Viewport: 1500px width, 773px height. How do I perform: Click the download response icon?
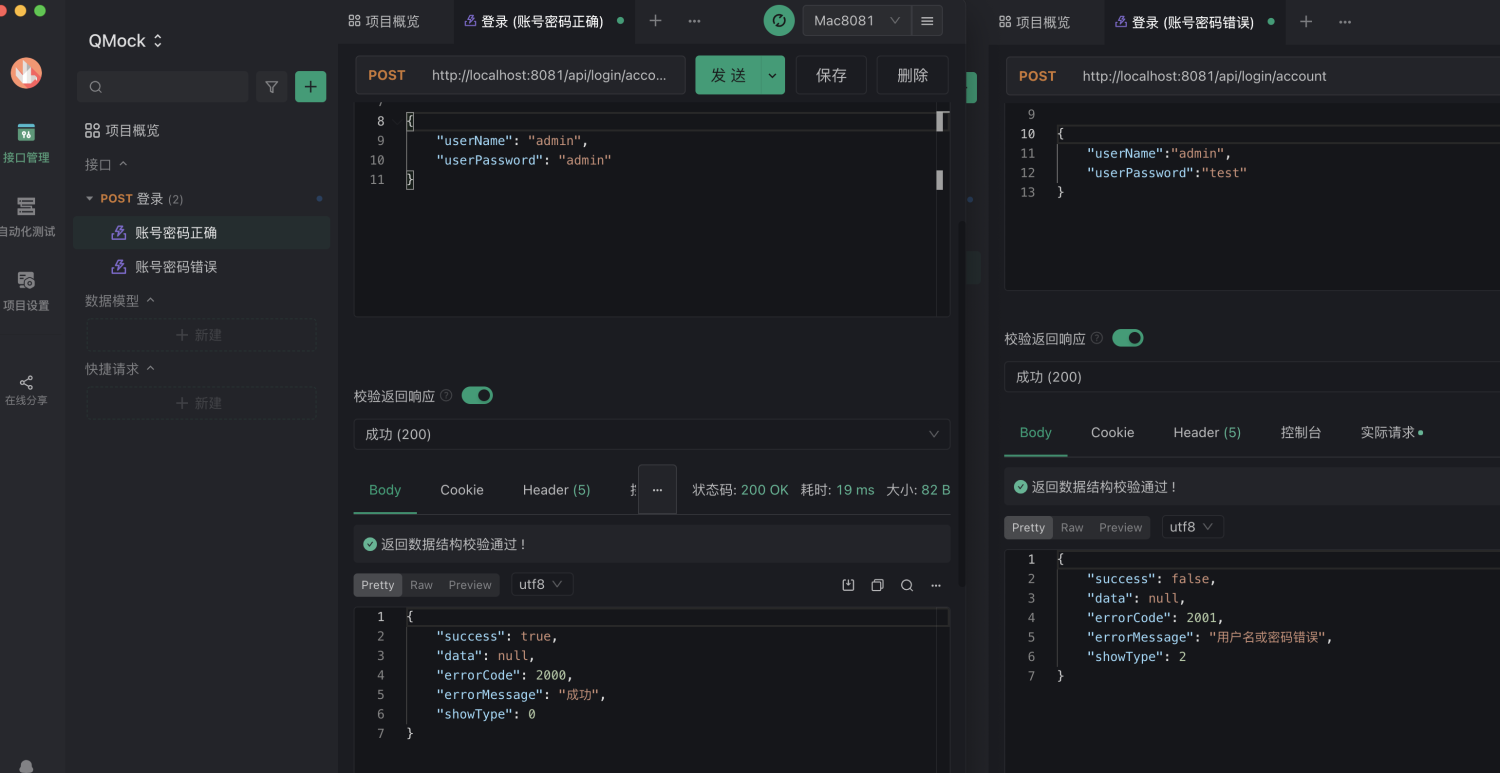pyautogui.click(x=848, y=585)
